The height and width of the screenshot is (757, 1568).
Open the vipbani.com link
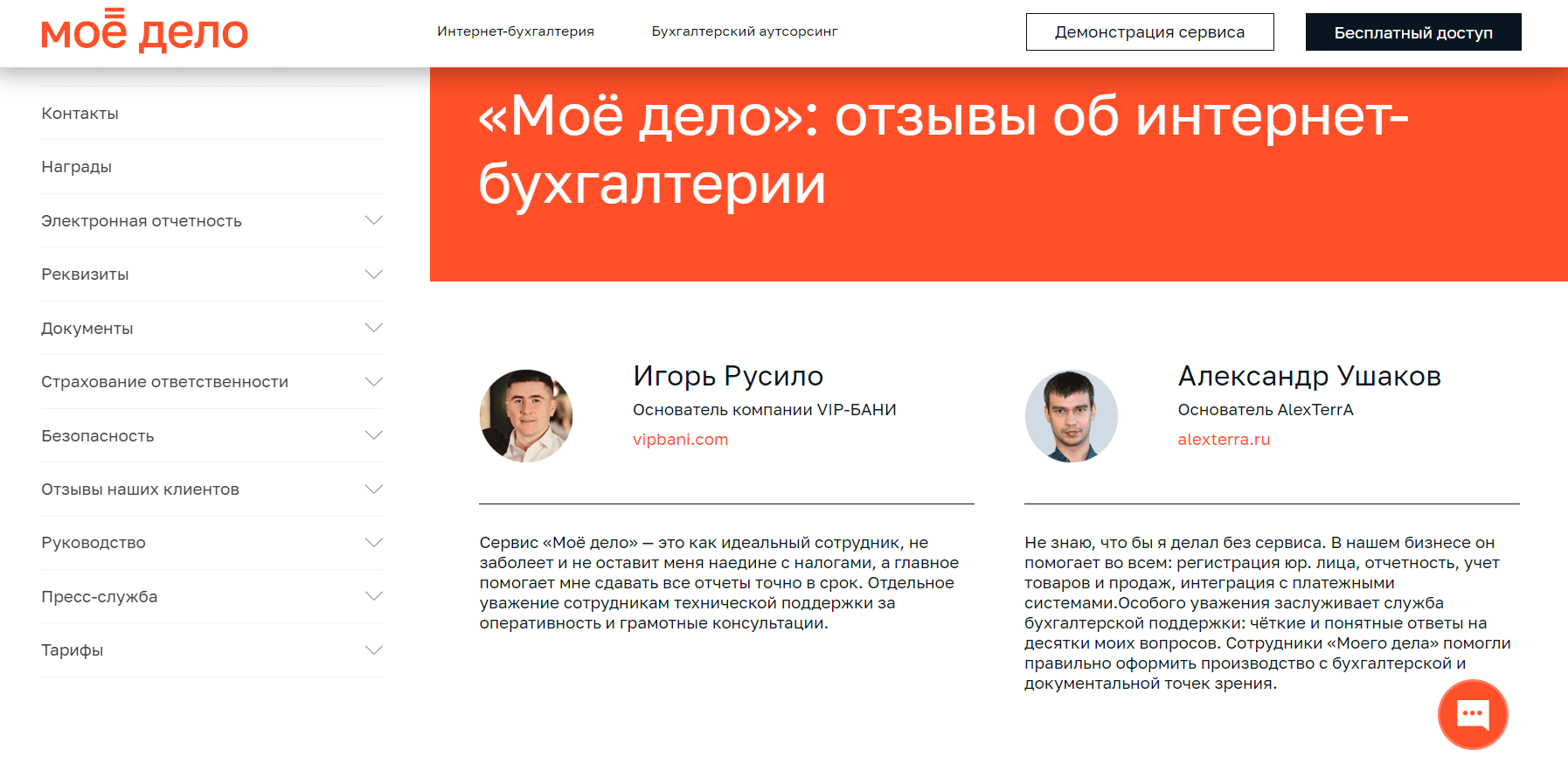point(681,440)
